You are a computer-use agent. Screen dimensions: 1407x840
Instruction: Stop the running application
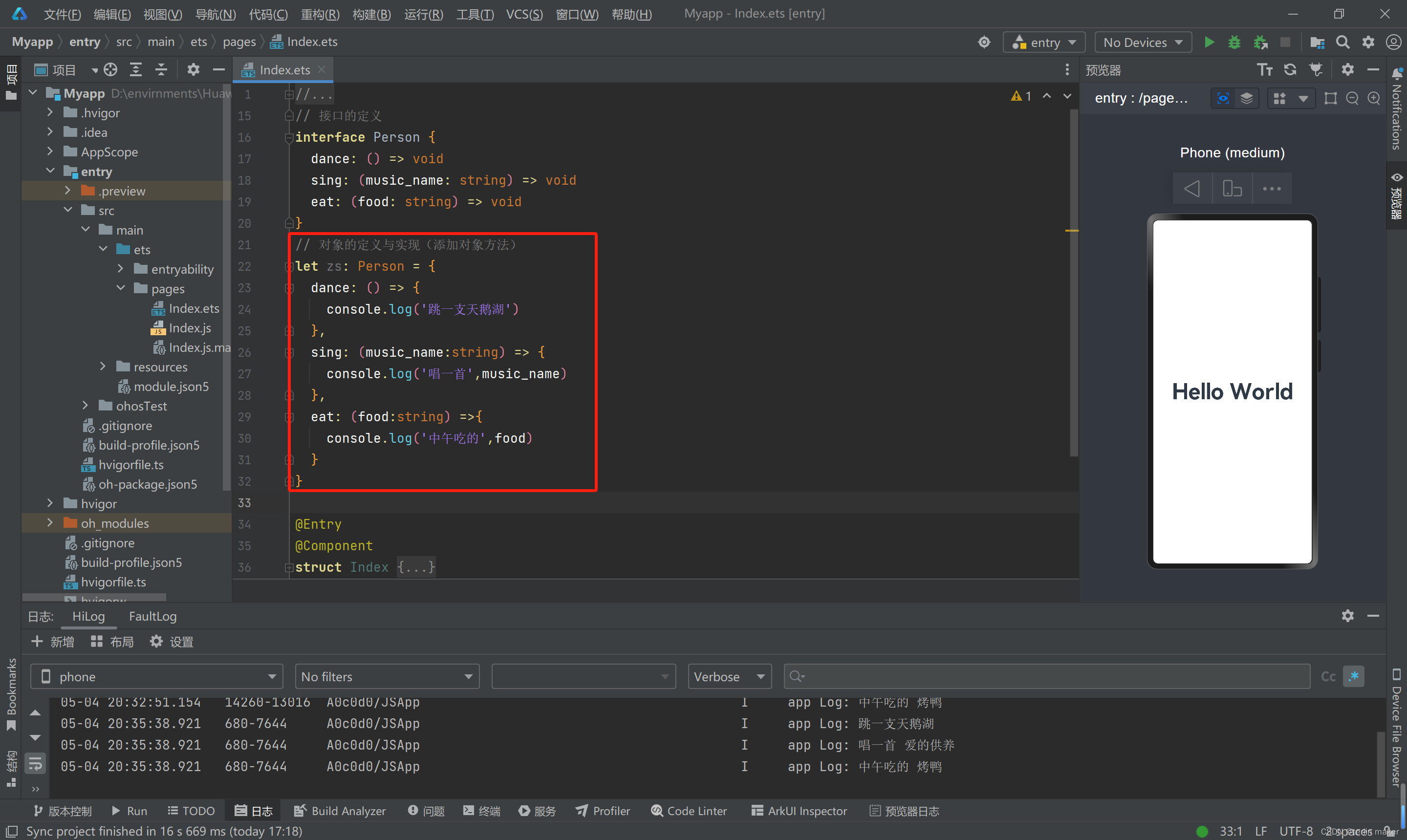(x=1285, y=42)
